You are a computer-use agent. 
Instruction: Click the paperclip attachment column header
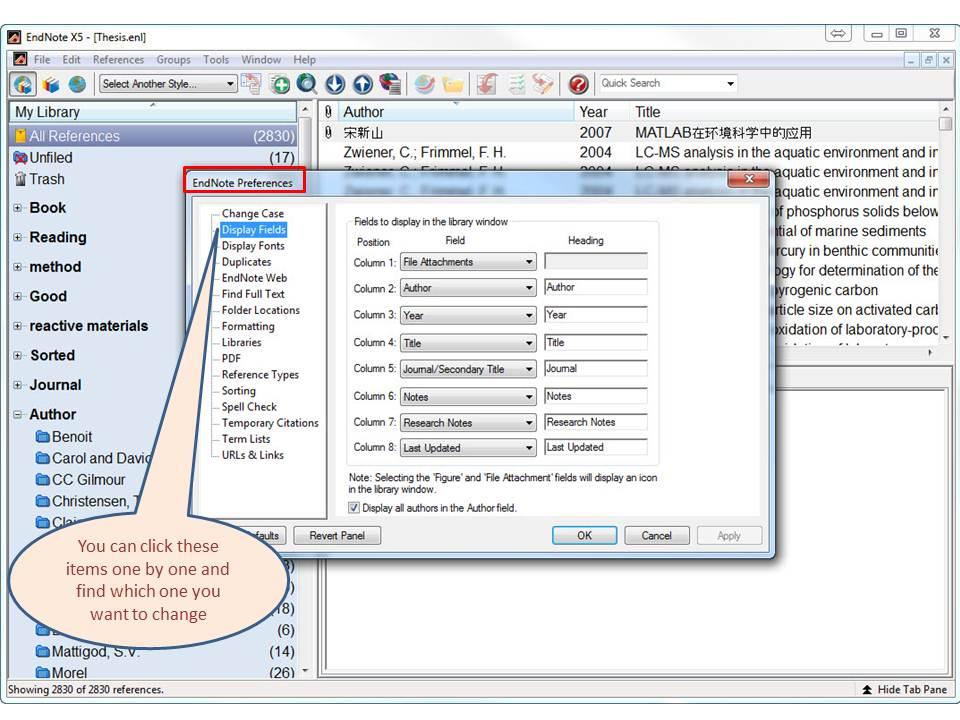328,112
